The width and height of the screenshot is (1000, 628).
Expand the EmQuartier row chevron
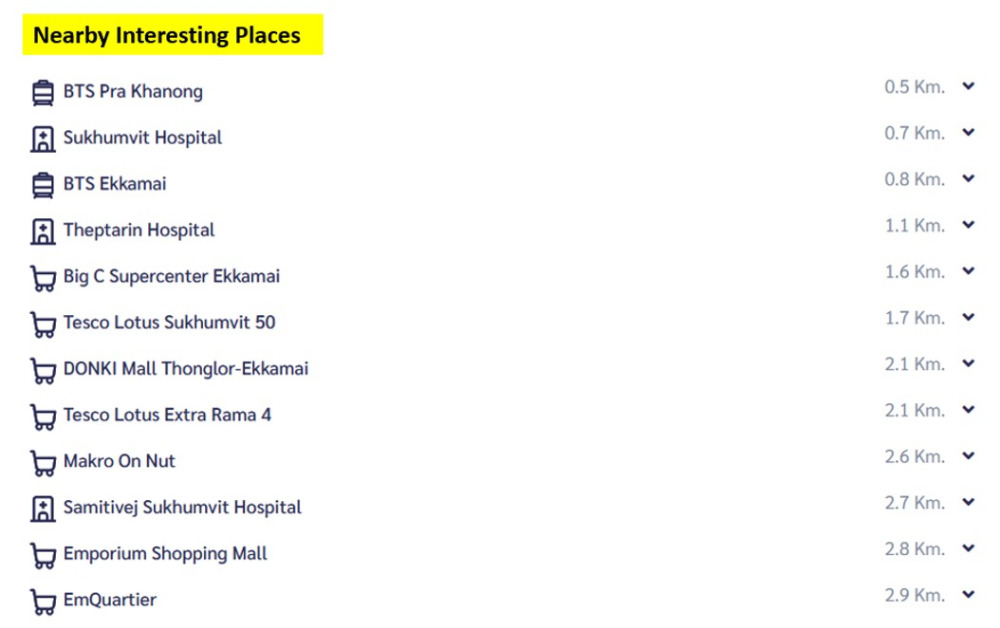point(968,594)
